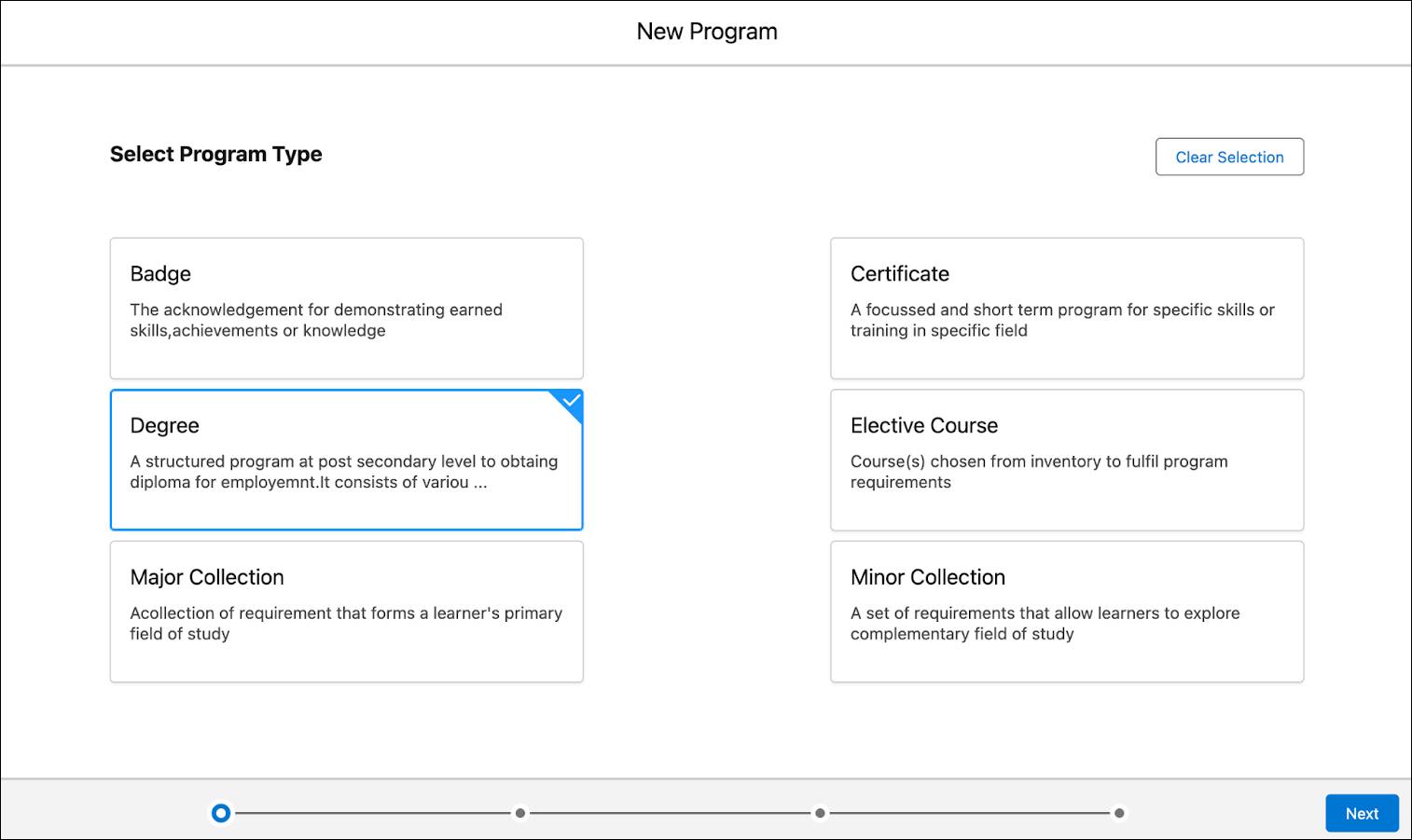Image resolution: width=1412 pixels, height=840 pixels.
Task: Click the Select Program Type heading
Action: point(215,154)
